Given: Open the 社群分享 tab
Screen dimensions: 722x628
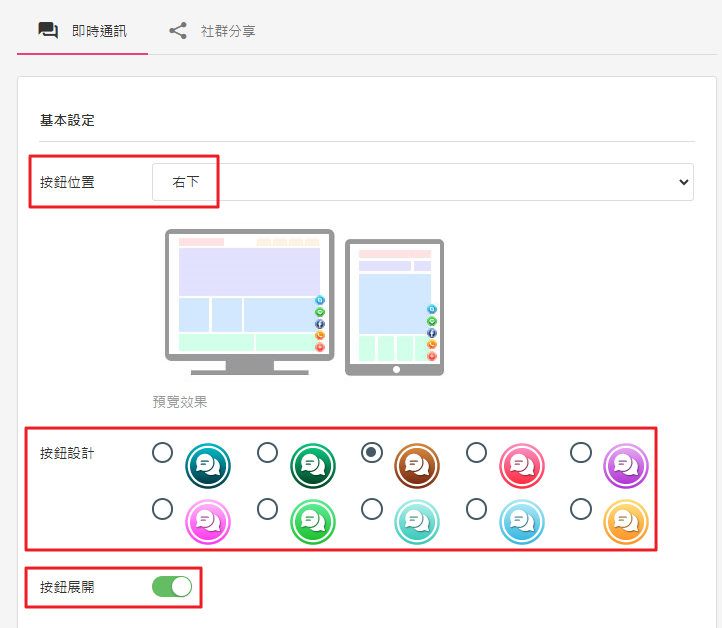Looking at the screenshot, I should coord(212,31).
